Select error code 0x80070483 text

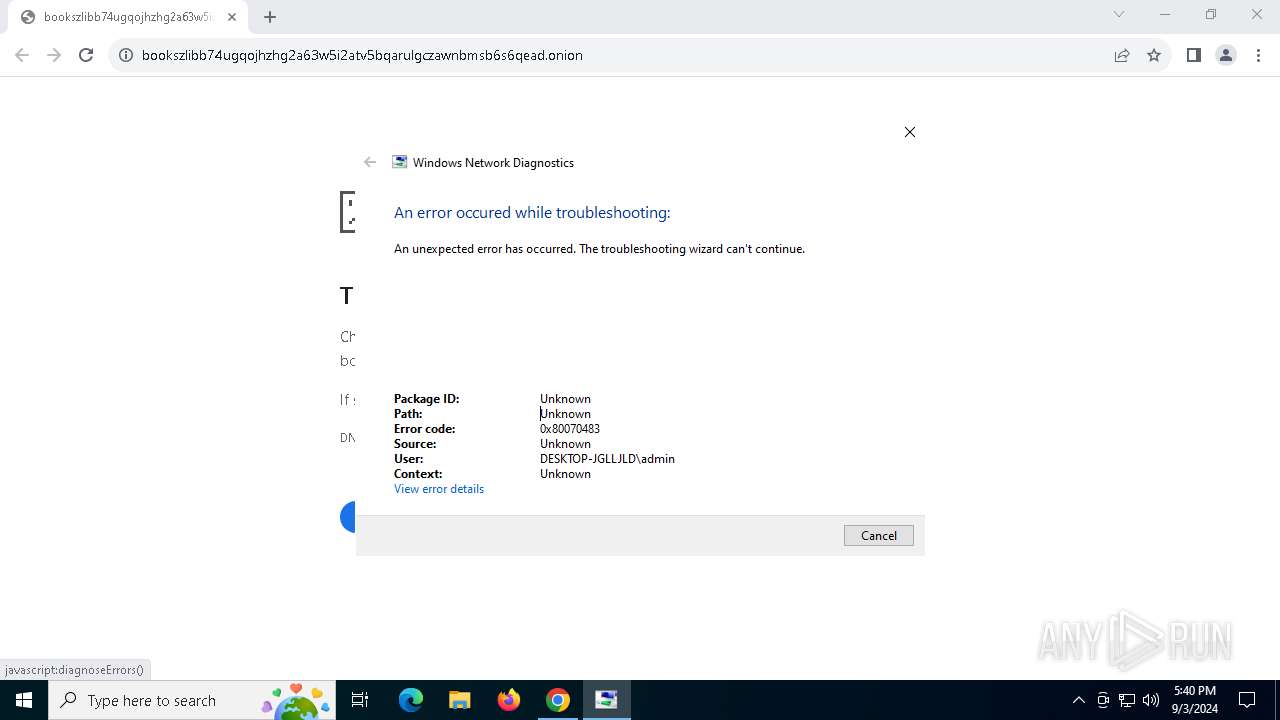(570, 429)
